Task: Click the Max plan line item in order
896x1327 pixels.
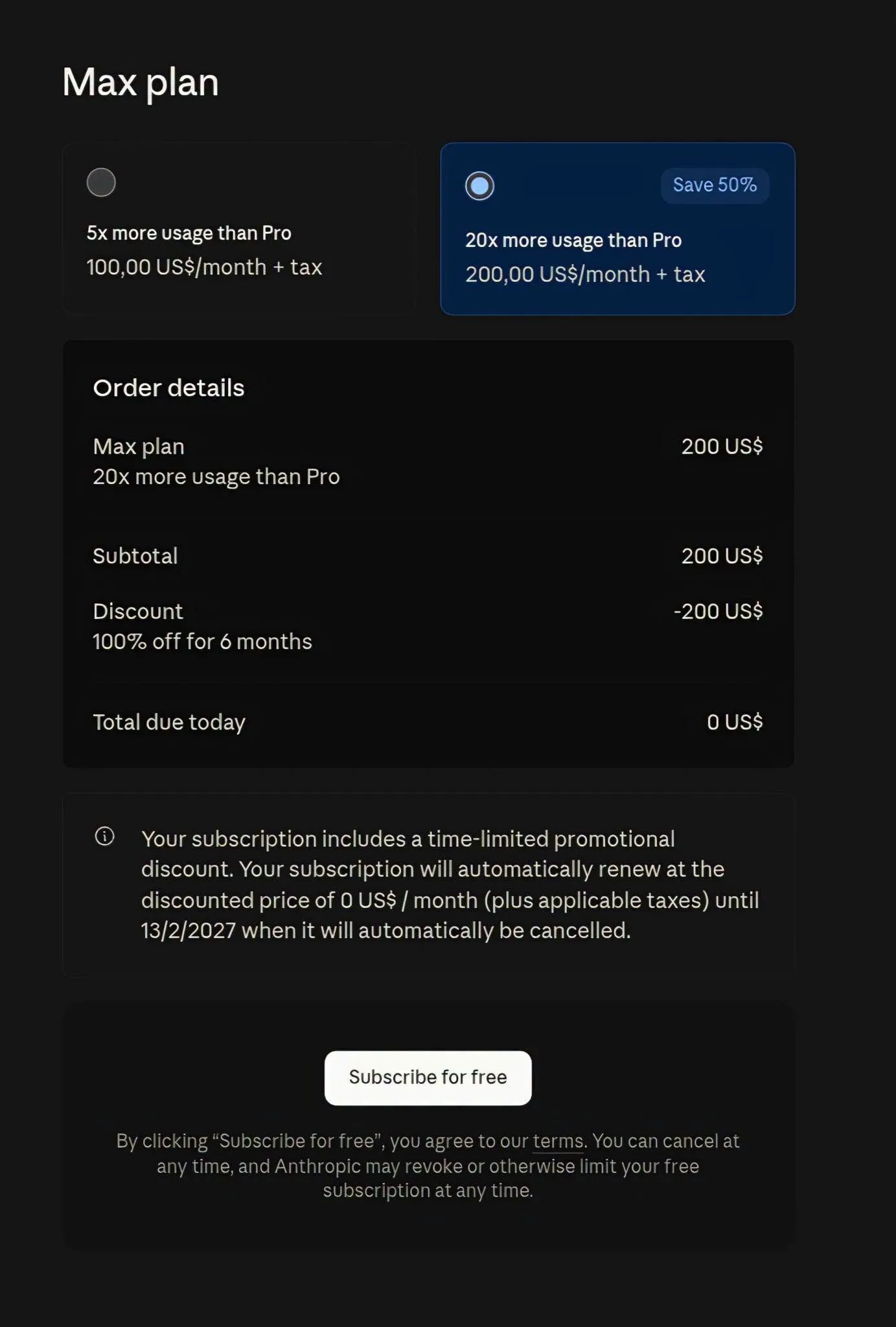Action: pyautogui.click(x=139, y=446)
